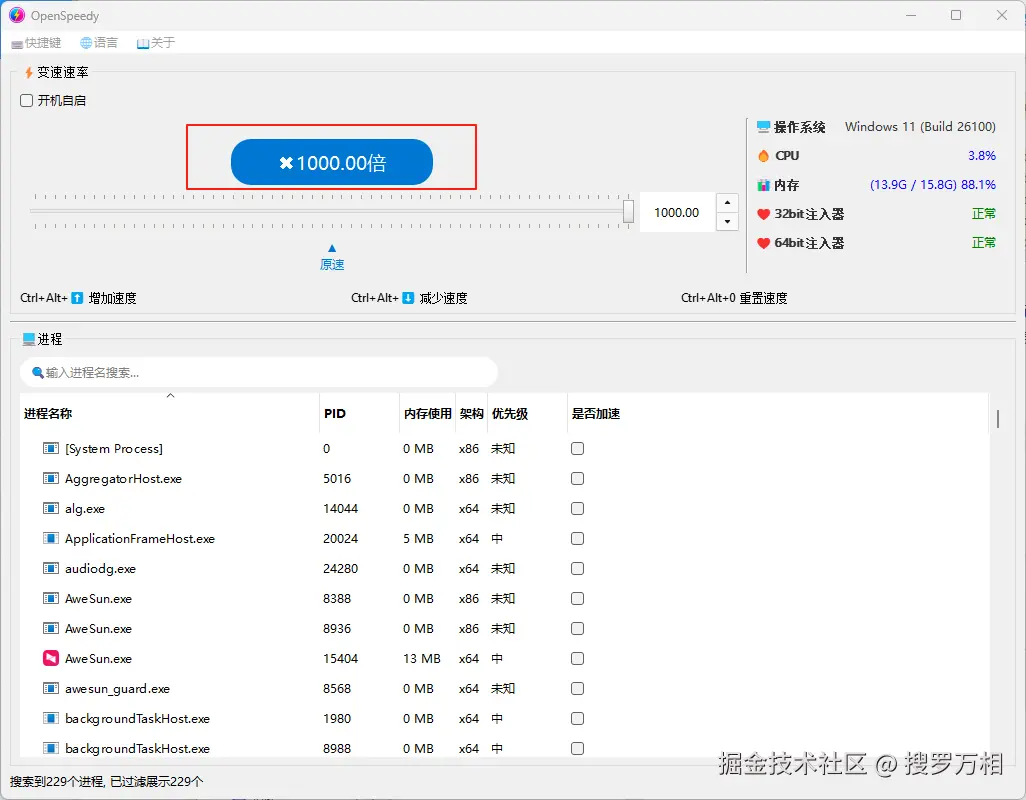Tick acceleration checkbox for [System Process]
The width and height of the screenshot is (1026, 800).
(x=577, y=449)
